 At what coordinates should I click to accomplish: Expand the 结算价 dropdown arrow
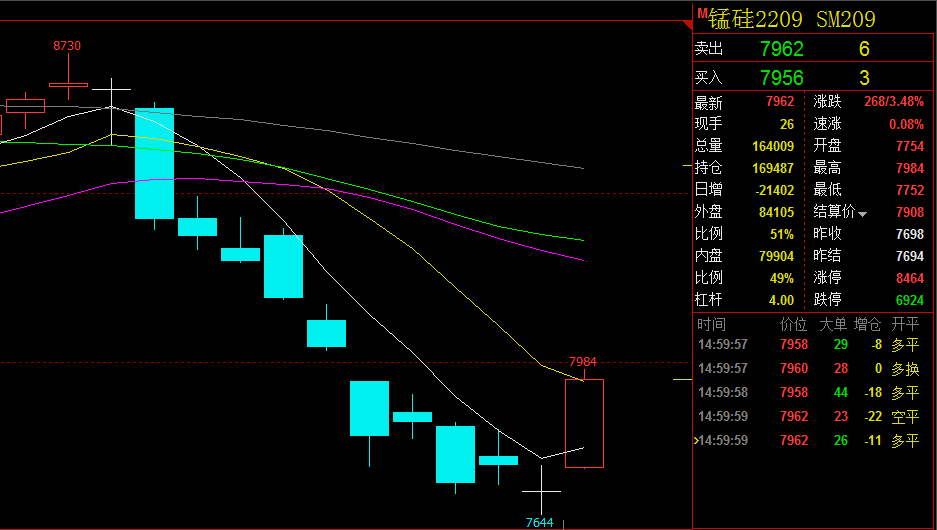coord(863,213)
